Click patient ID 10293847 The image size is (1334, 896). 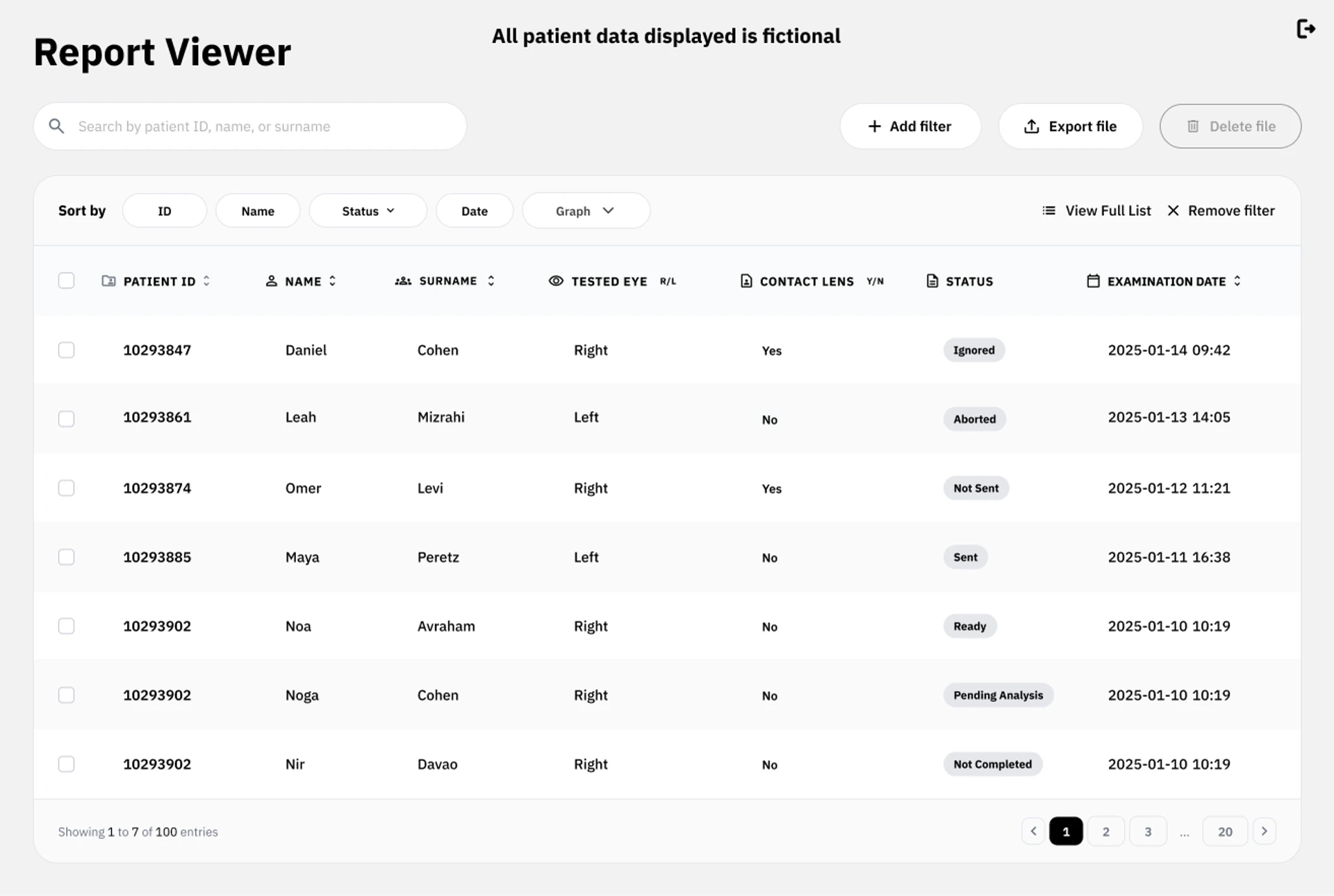tap(157, 350)
